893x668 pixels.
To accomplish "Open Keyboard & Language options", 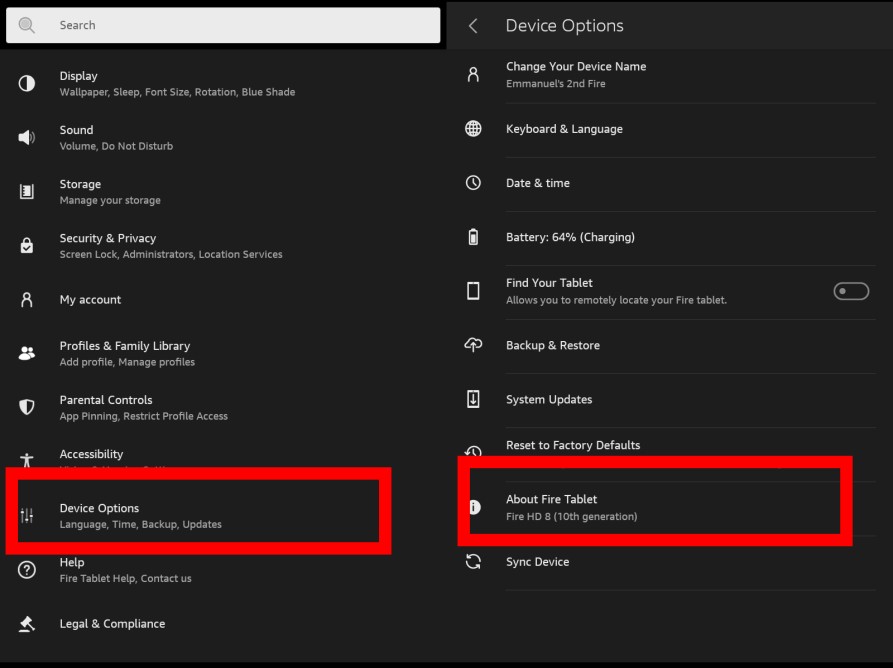I will tap(670, 129).
